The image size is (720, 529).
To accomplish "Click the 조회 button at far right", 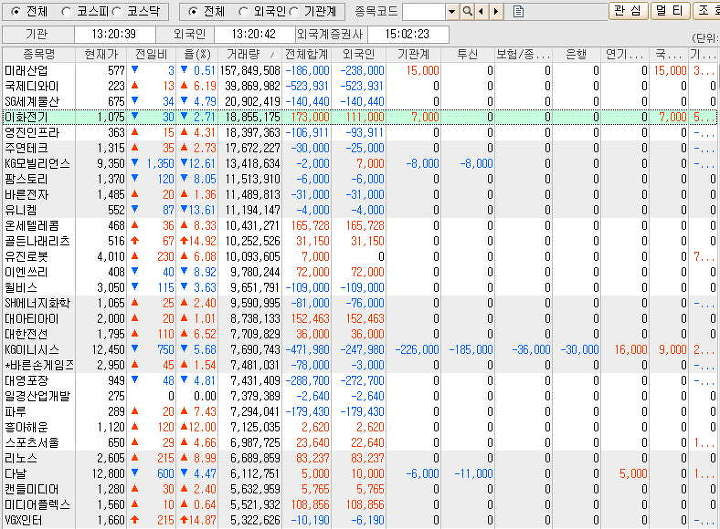I will [706, 11].
